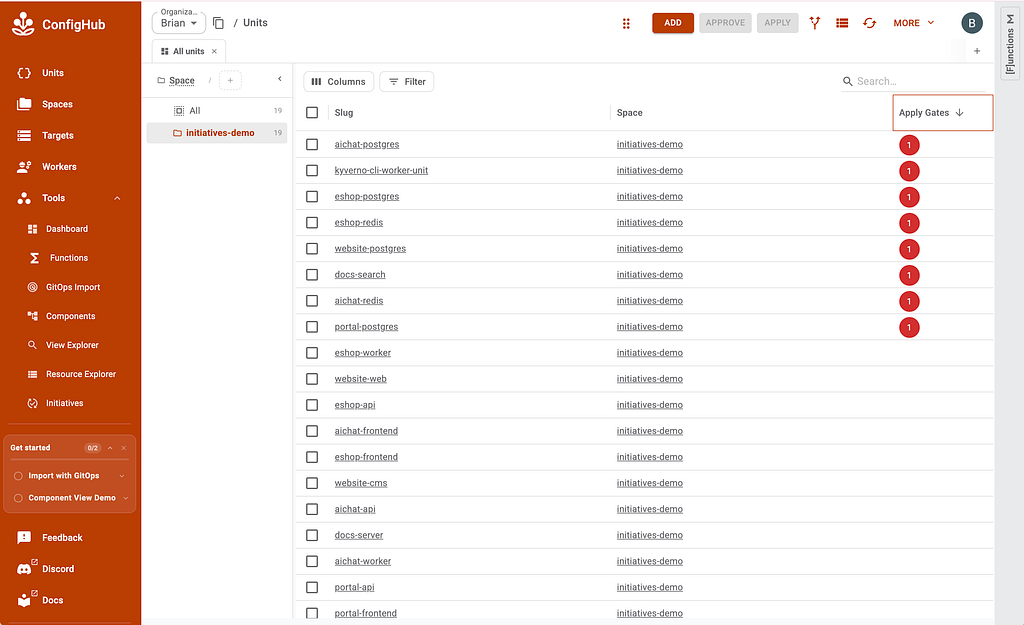Select Import with GitOps radio item

(18, 476)
